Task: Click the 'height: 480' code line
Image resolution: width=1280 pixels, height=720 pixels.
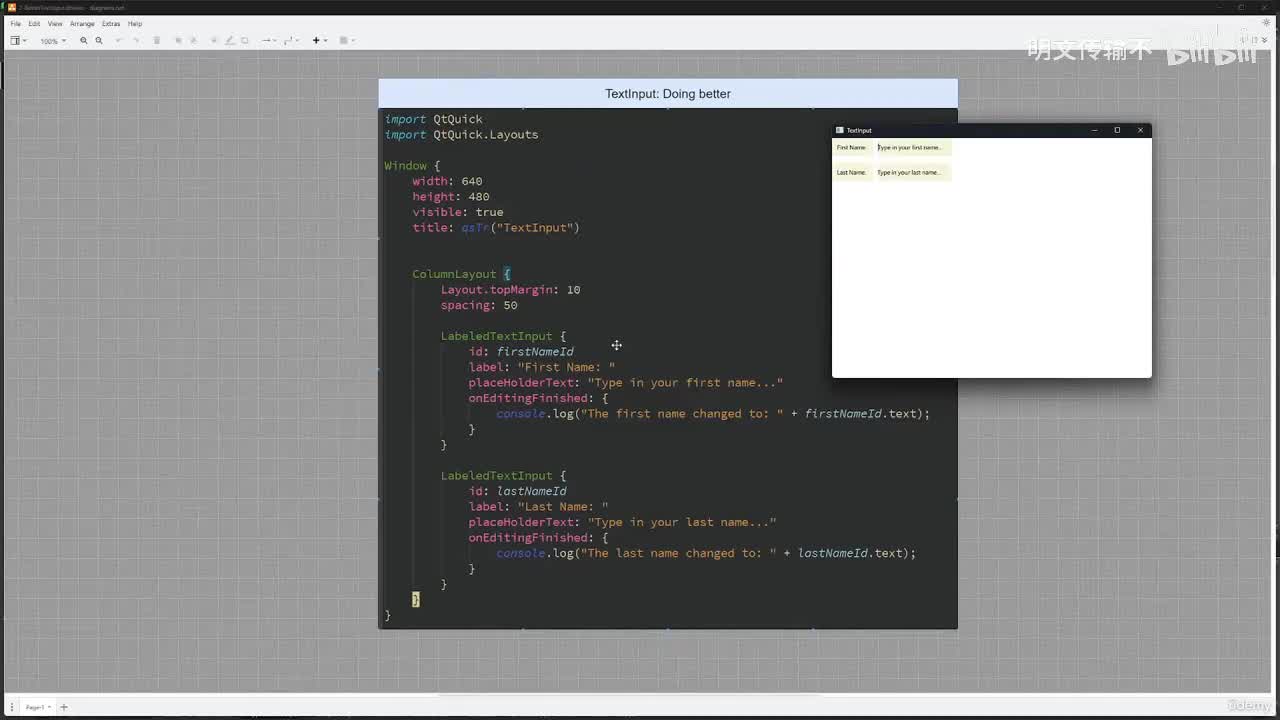Action: point(451,197)
